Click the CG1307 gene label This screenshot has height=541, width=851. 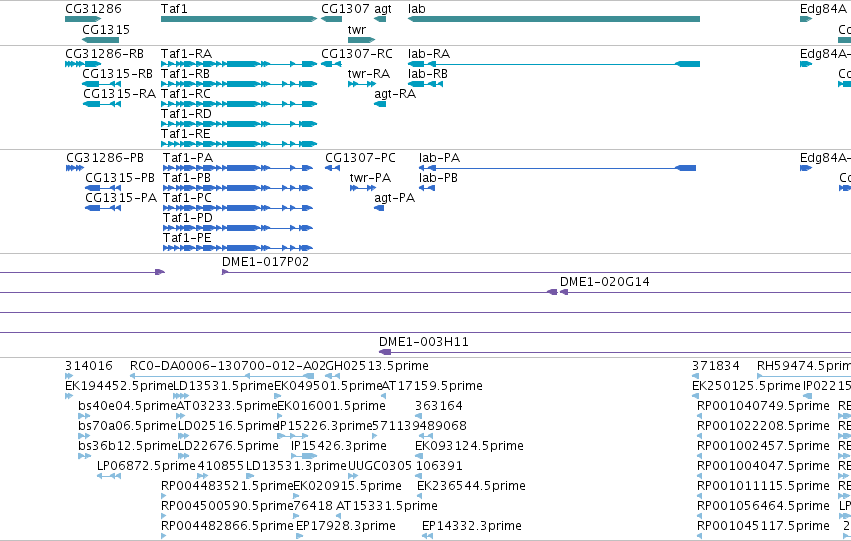(345, 9)
